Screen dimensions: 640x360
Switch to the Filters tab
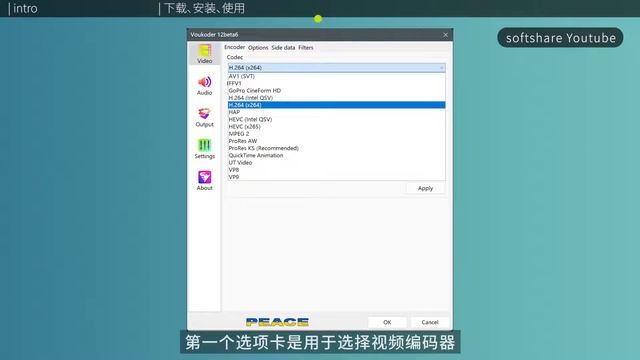pyautogui.click(x=306, y=48)
